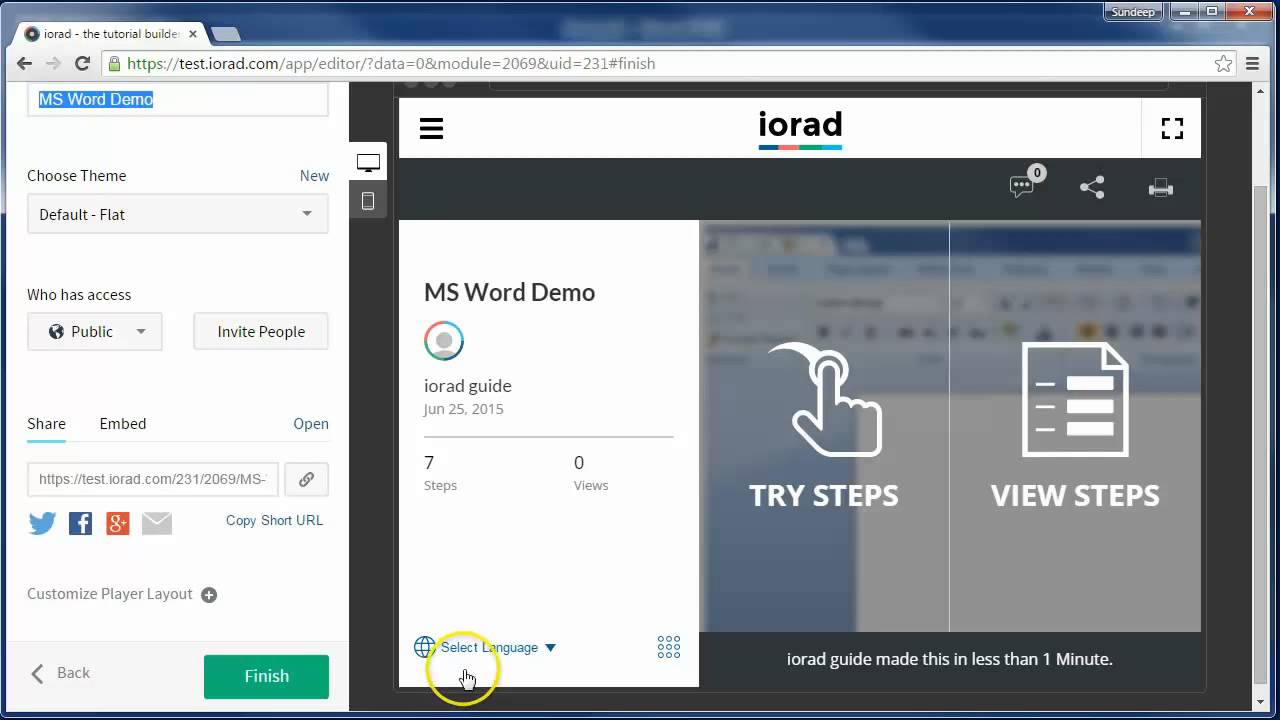The height and width of the screenshot is (720, 1280).
Task: Open the hamburger menu in the player
Action: [431, 129]
